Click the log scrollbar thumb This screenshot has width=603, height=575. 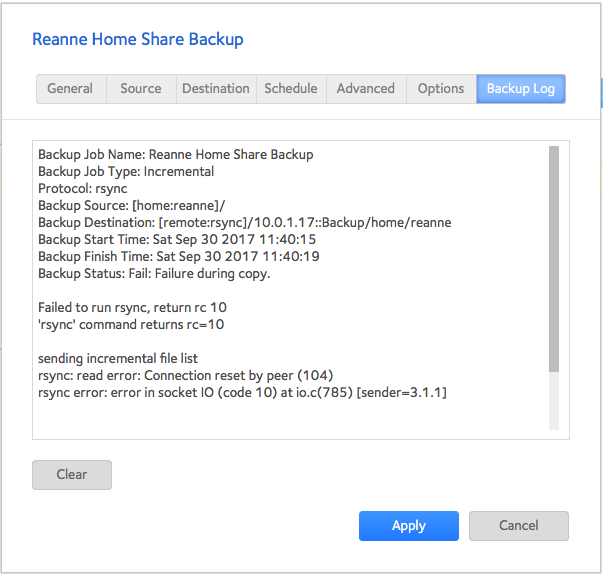(x=554, y=258)
